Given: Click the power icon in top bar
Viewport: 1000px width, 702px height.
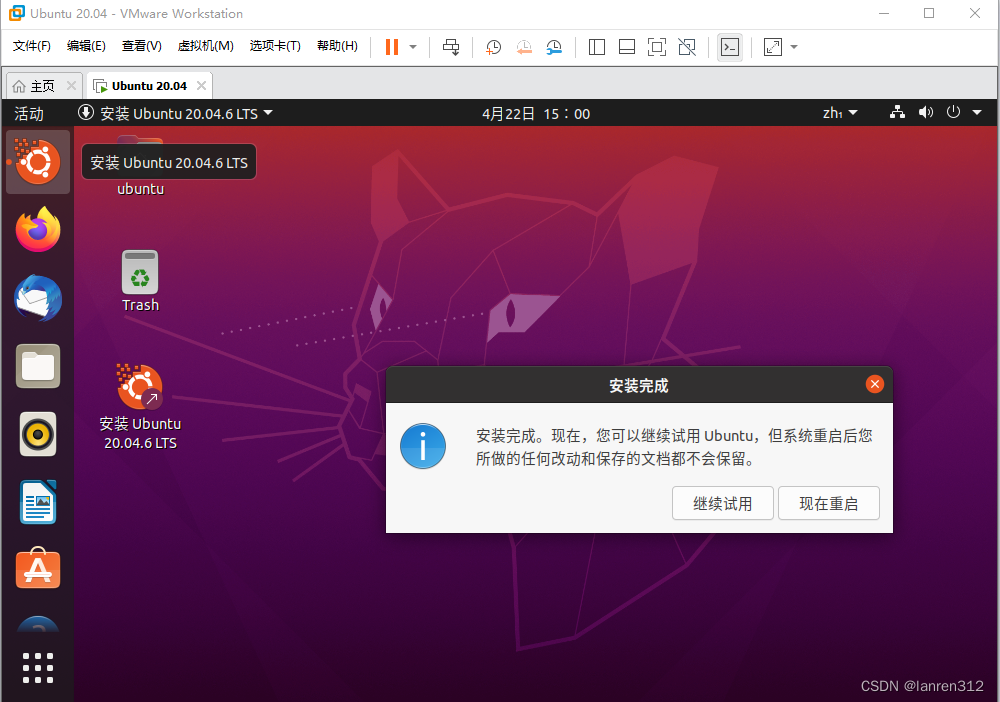Looking at the screenshot, I should (x=953, y=112).
